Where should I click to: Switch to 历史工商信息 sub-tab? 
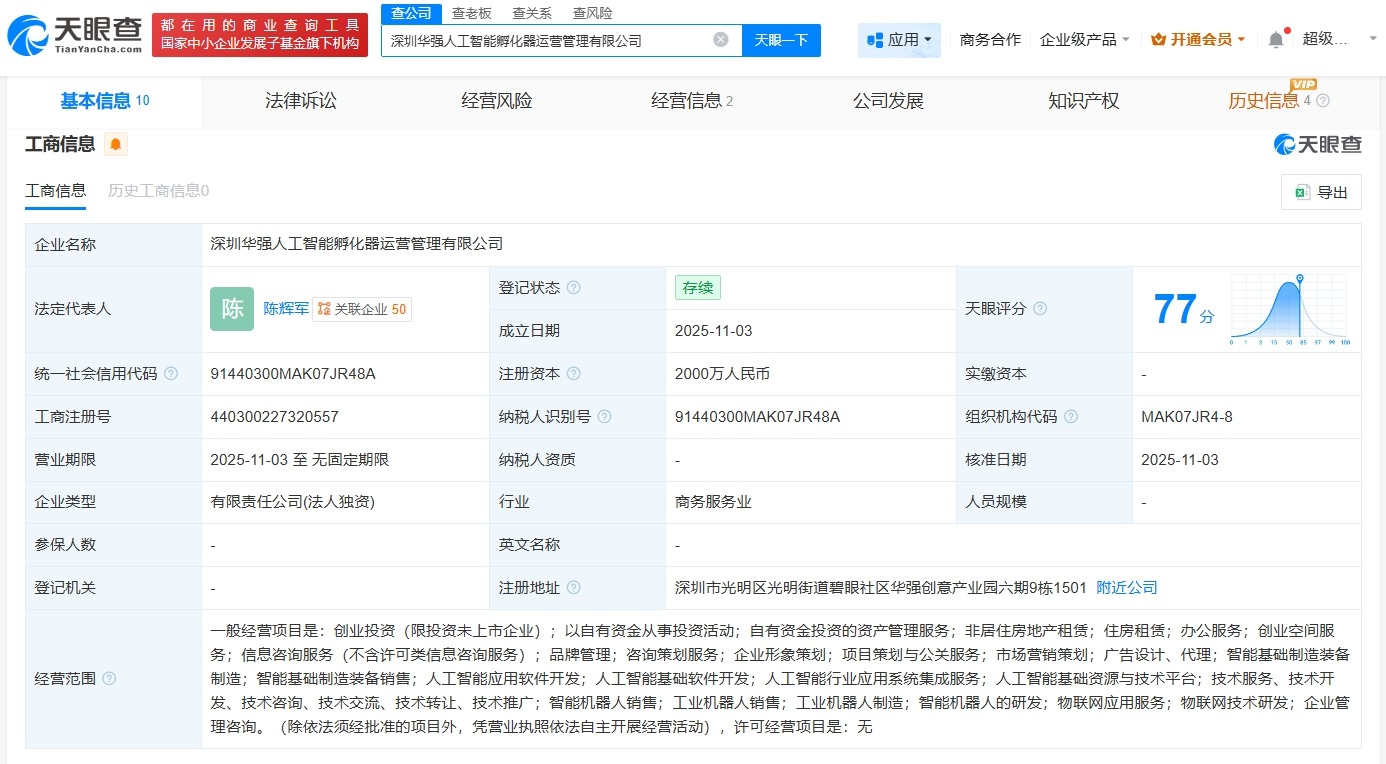point(156,190)
